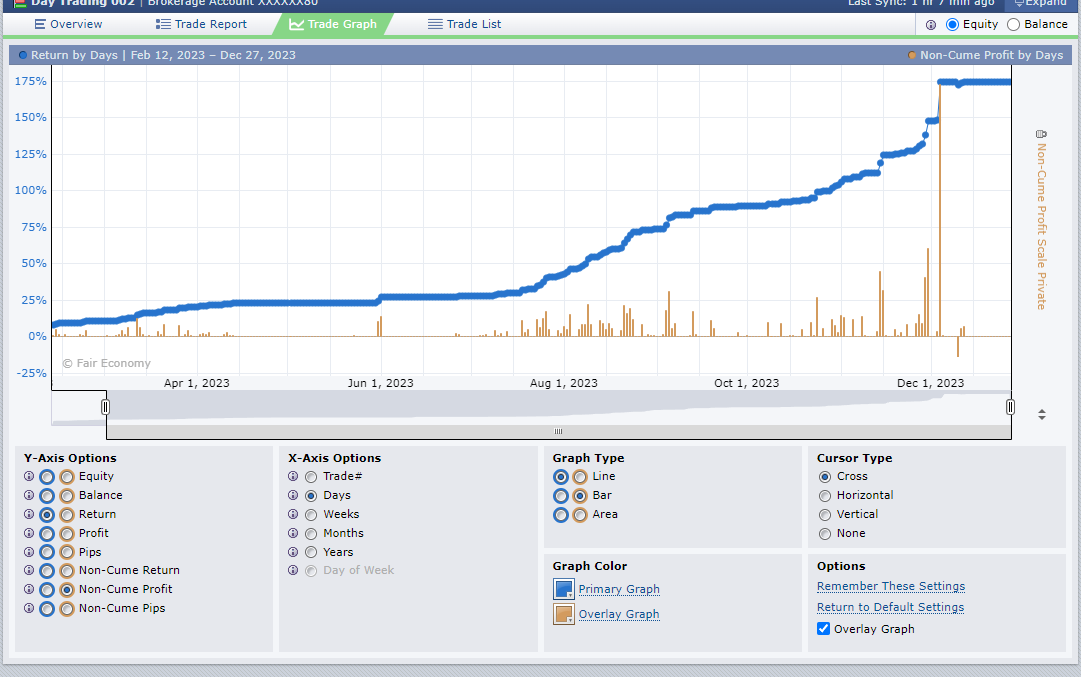Screen dimensions: 1081x677
Task: Click info icon next to Years X-axis option
Action: coord(293,552)
